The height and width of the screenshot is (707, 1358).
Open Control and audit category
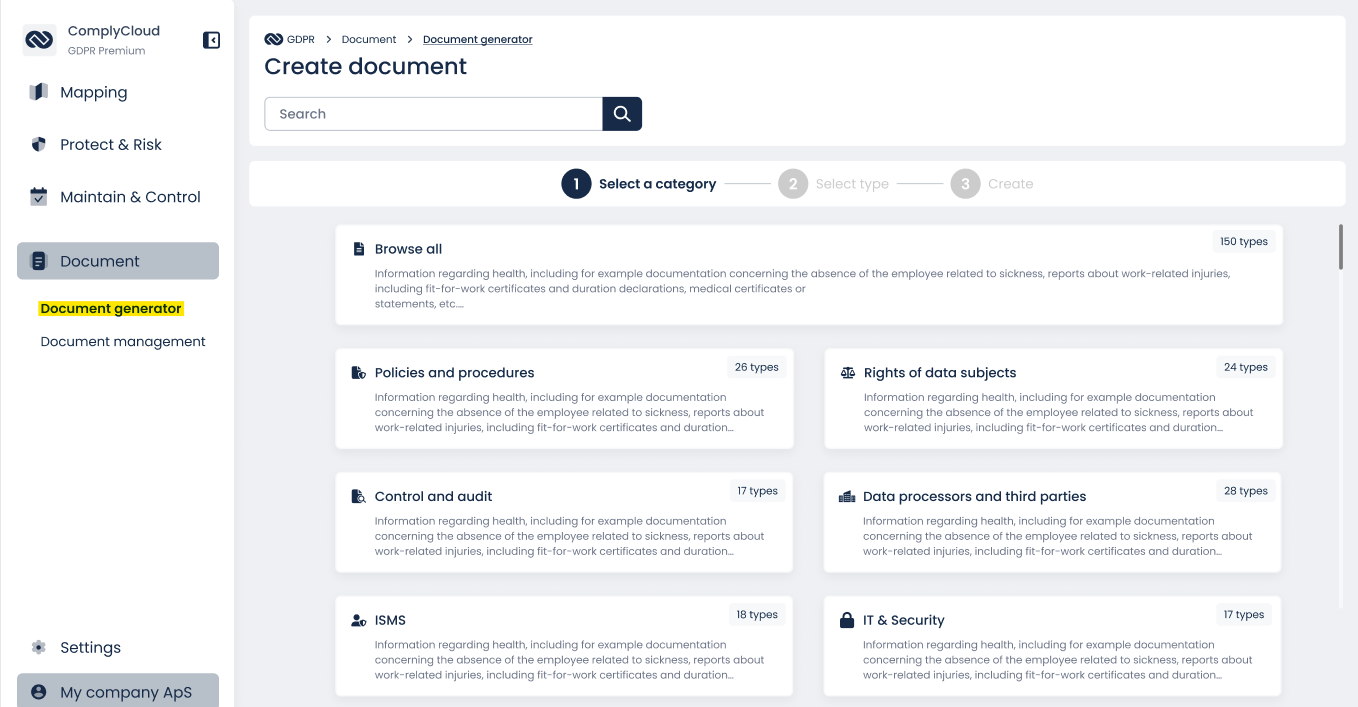pyautogui.click(x=565, y=523)
